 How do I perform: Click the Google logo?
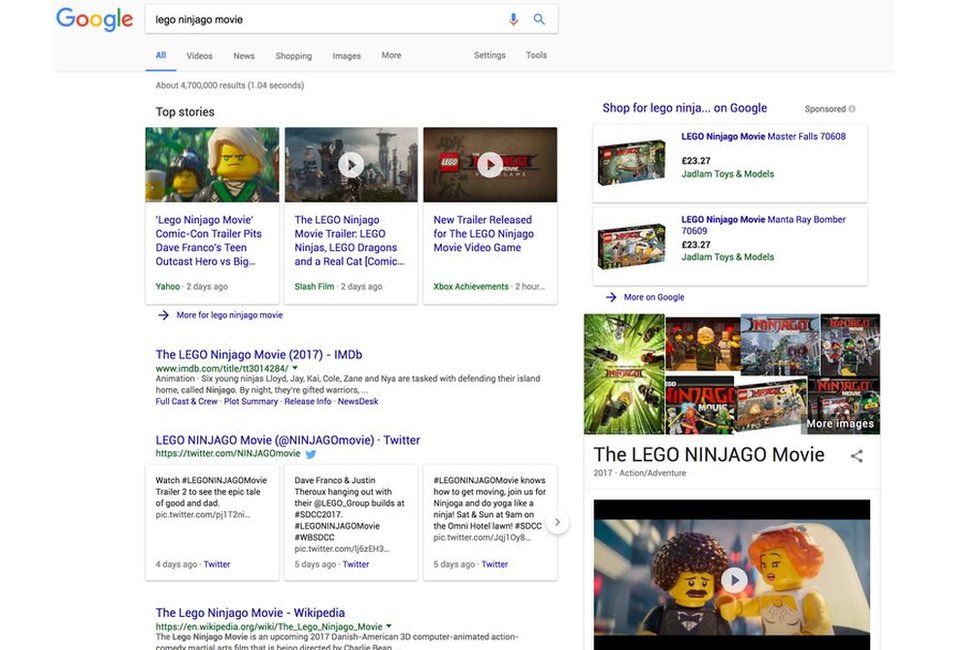point(95,19)
